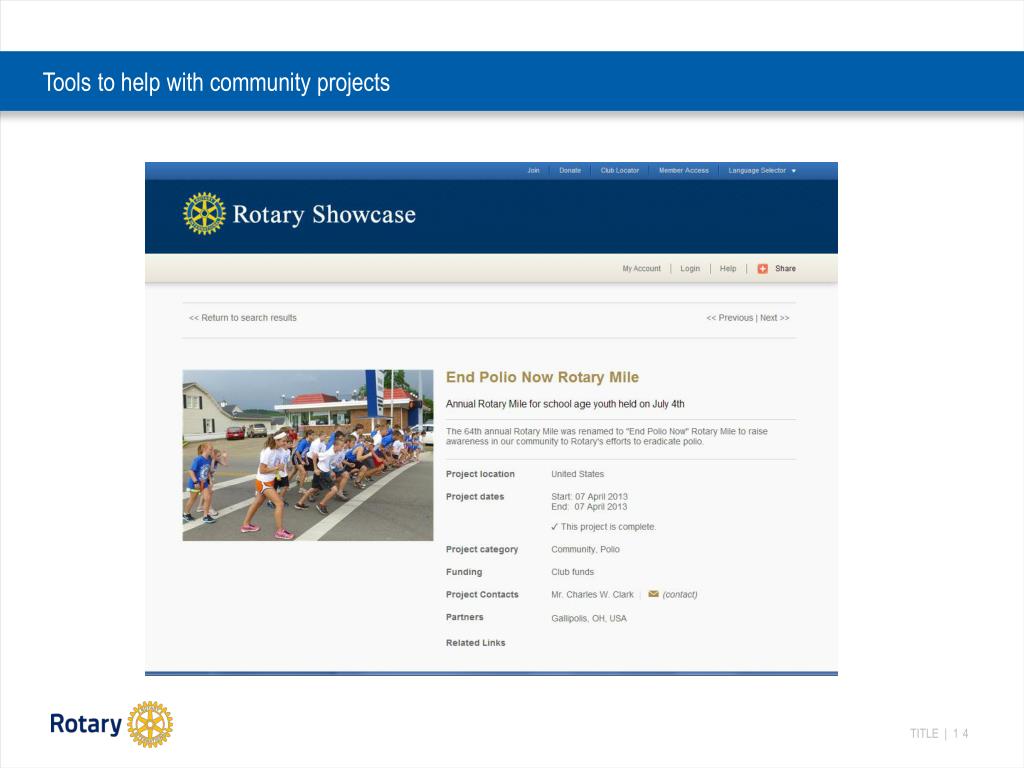Click the (contact) link for Charles Clark

680,594
